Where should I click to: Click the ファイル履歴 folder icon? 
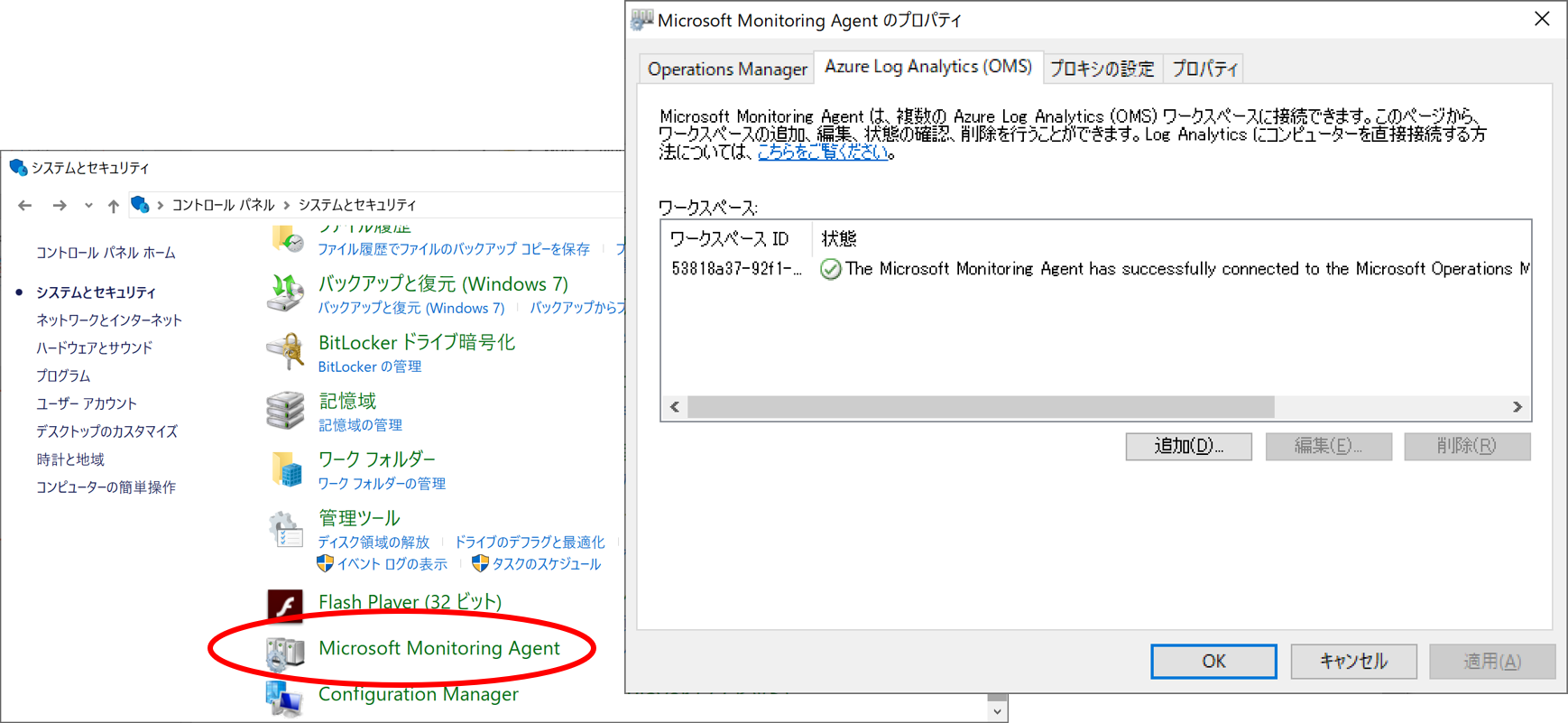pyautogui.click(x=287, y=239)
